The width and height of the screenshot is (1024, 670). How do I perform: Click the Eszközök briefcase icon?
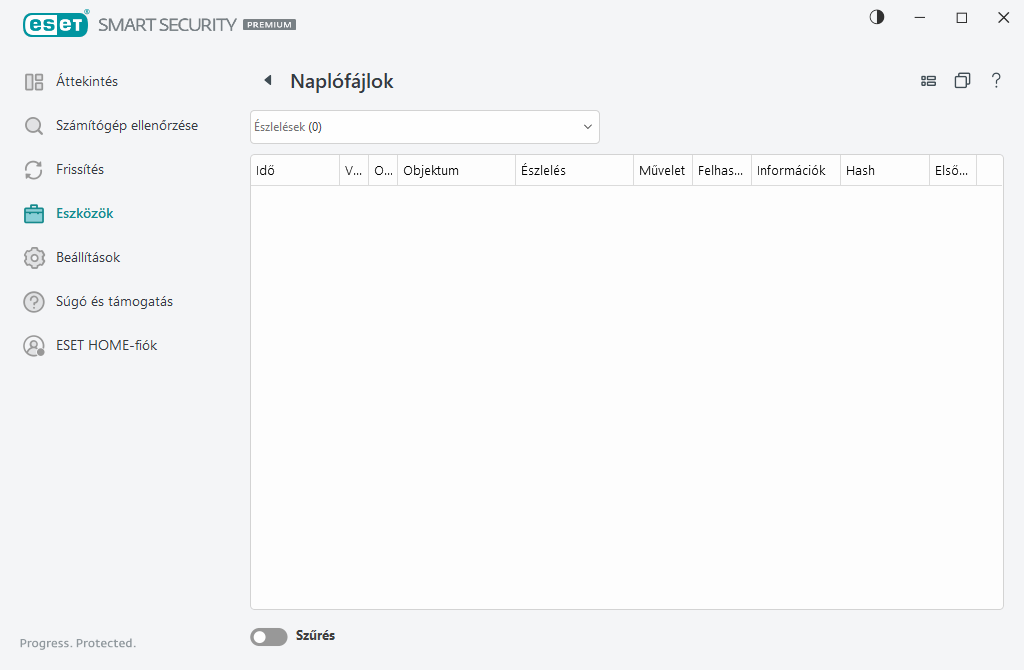34,214
